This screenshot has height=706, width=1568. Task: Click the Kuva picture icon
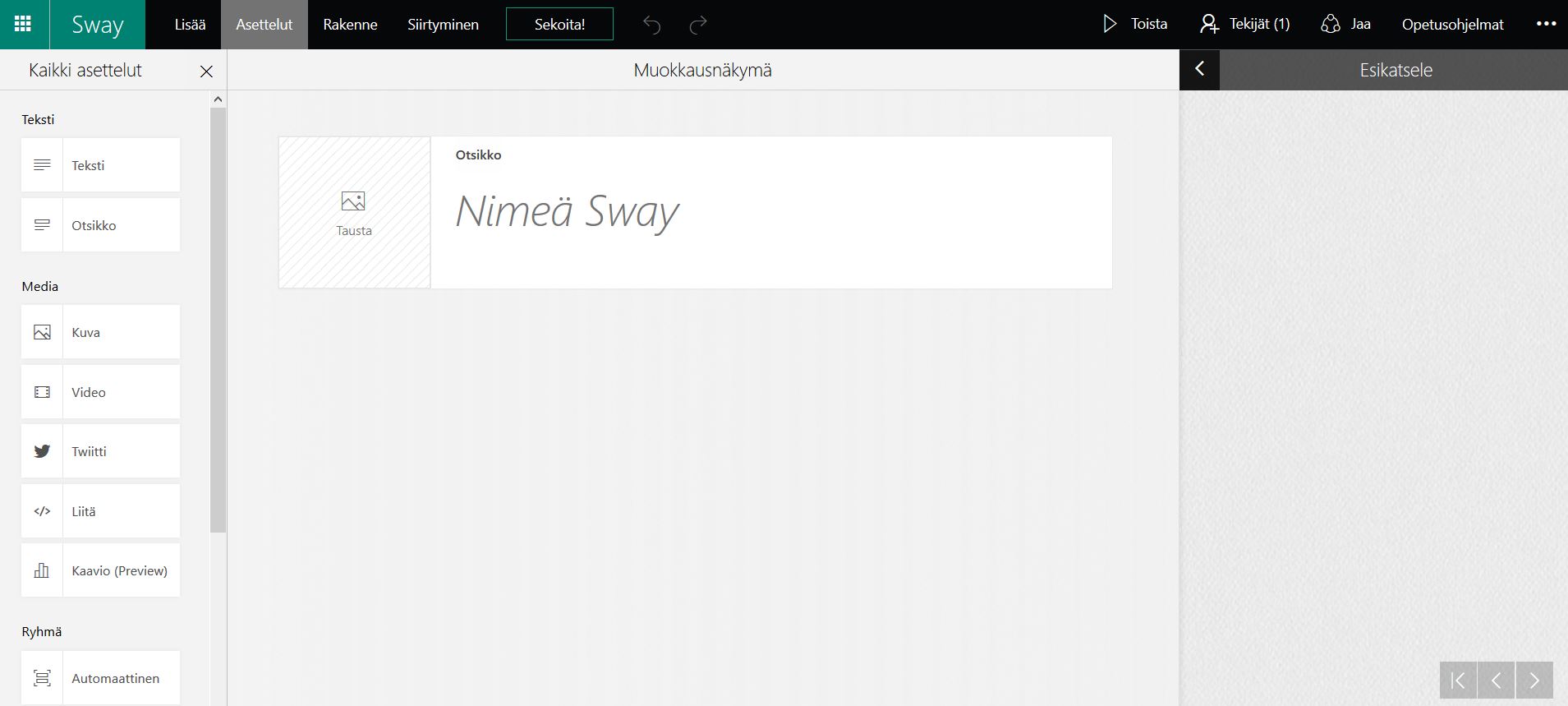coord(42,332)
